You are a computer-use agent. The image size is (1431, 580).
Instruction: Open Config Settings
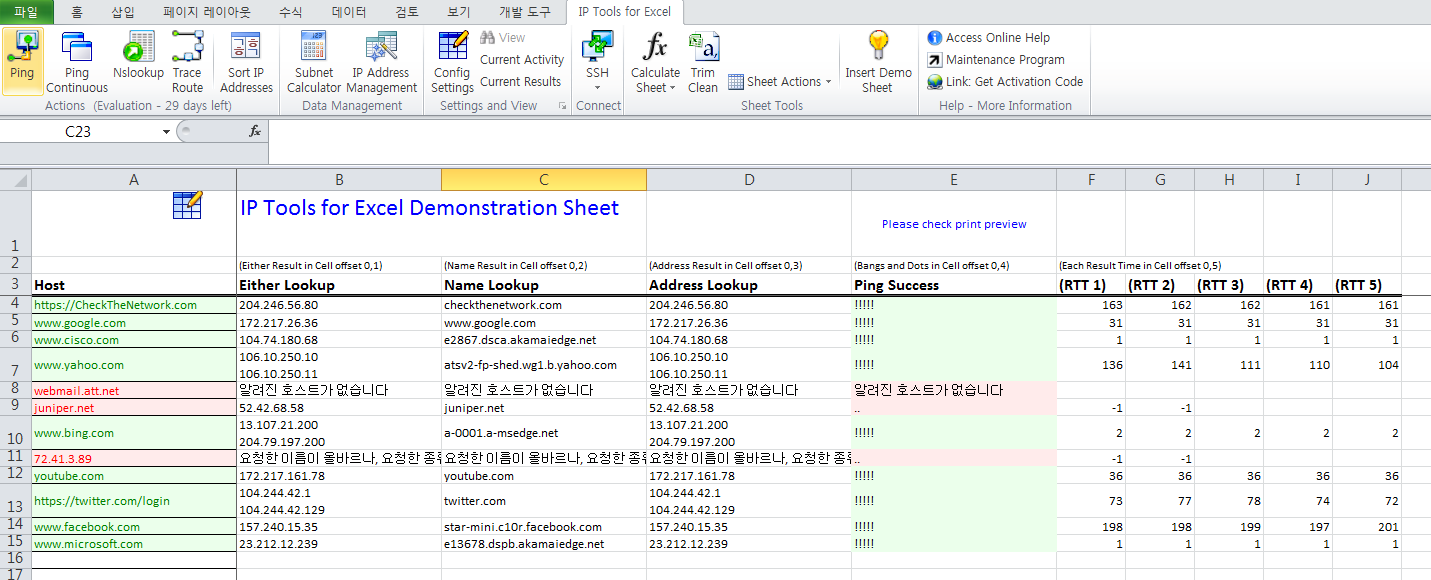[x=452, y=61]
